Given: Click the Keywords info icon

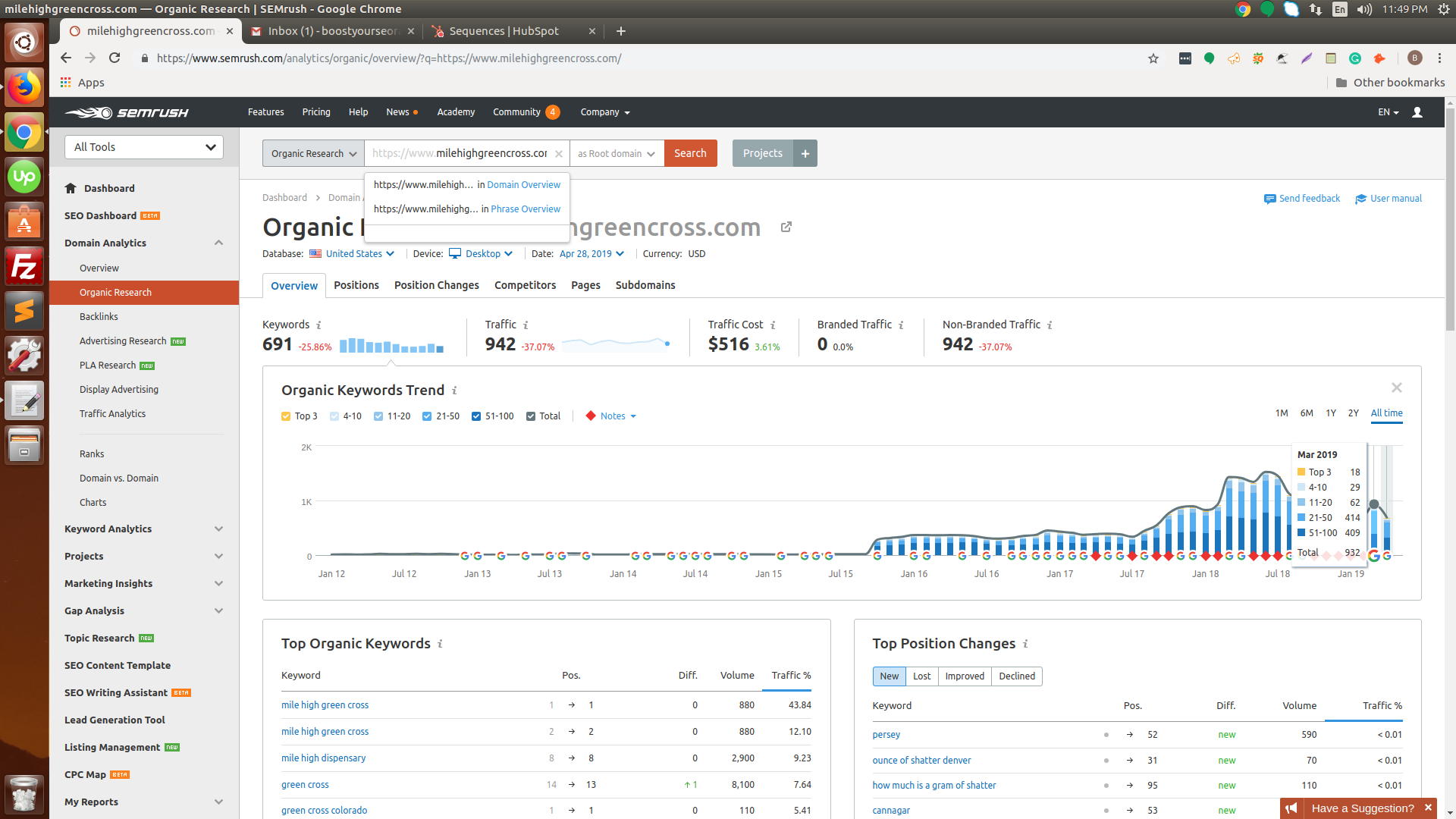Looking at the screenshot, I should tap(318, 325).
